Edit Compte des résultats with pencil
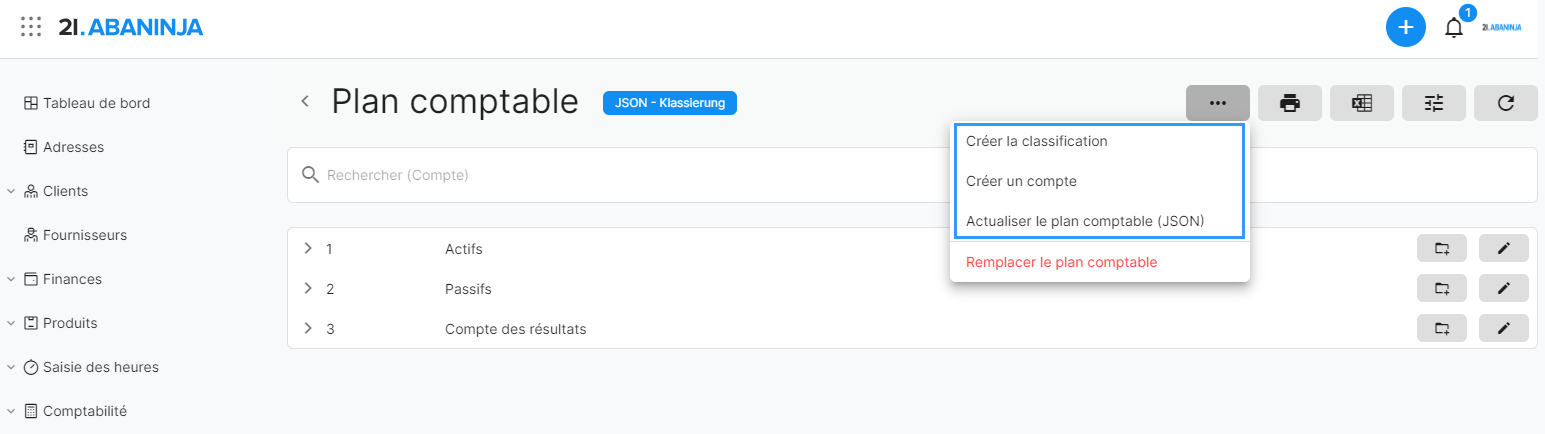Screen dimensions: 1545x434 1503,328
